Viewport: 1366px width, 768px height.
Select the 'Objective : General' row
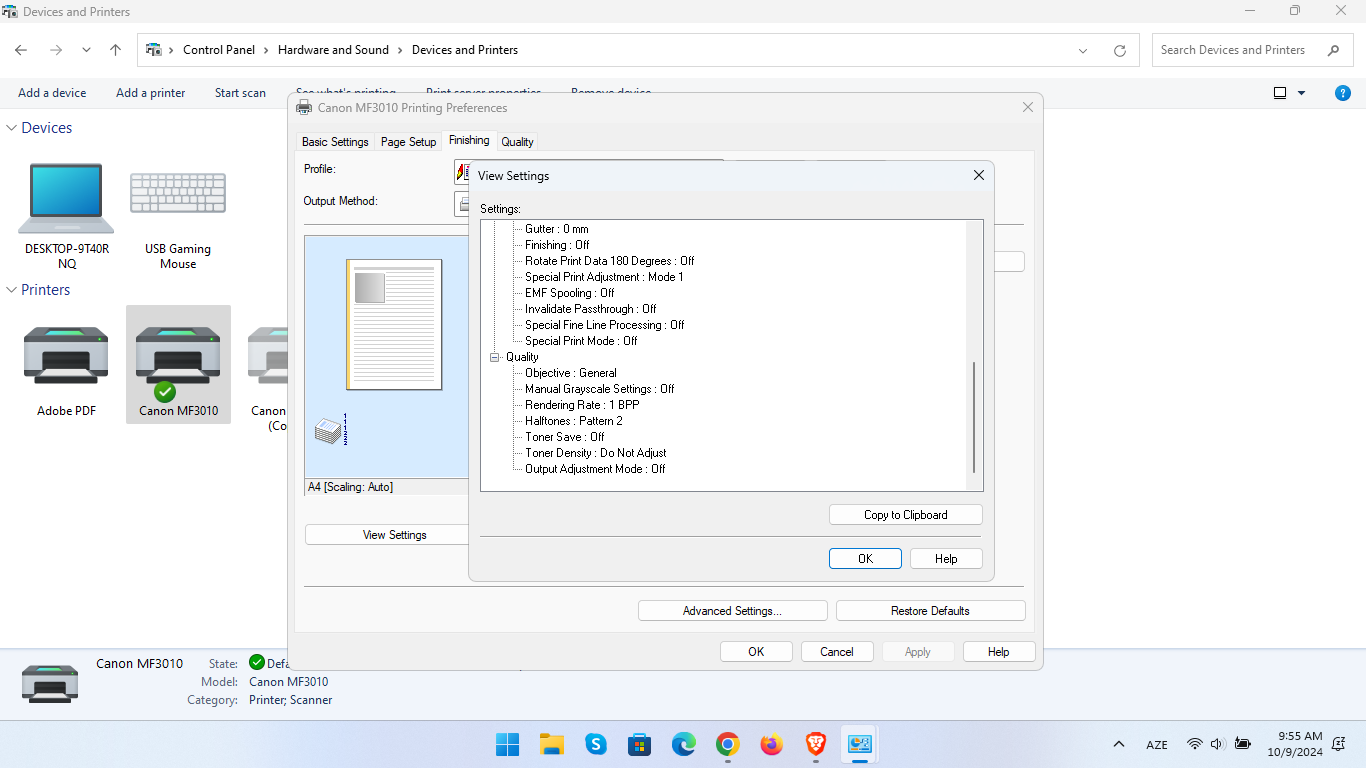coord(570,373)
